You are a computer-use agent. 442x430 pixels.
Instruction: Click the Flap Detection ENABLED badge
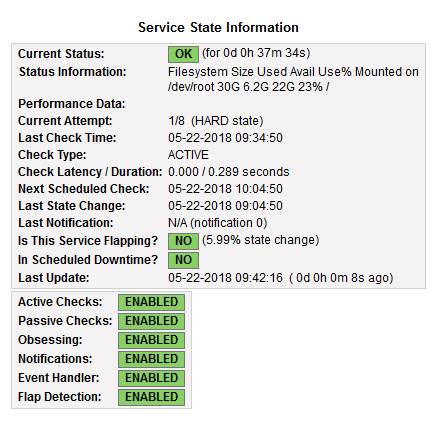(151, 397)
